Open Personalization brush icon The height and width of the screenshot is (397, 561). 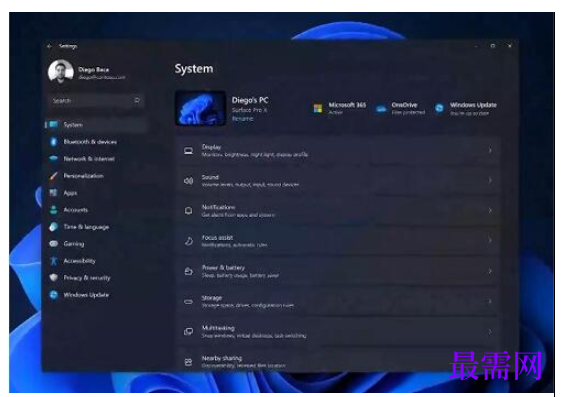point(53,176)
